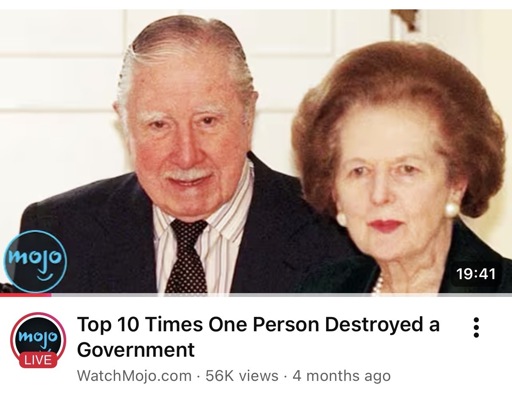
Task: Click the '4 months ago' upload date
Action: [341, 376]
